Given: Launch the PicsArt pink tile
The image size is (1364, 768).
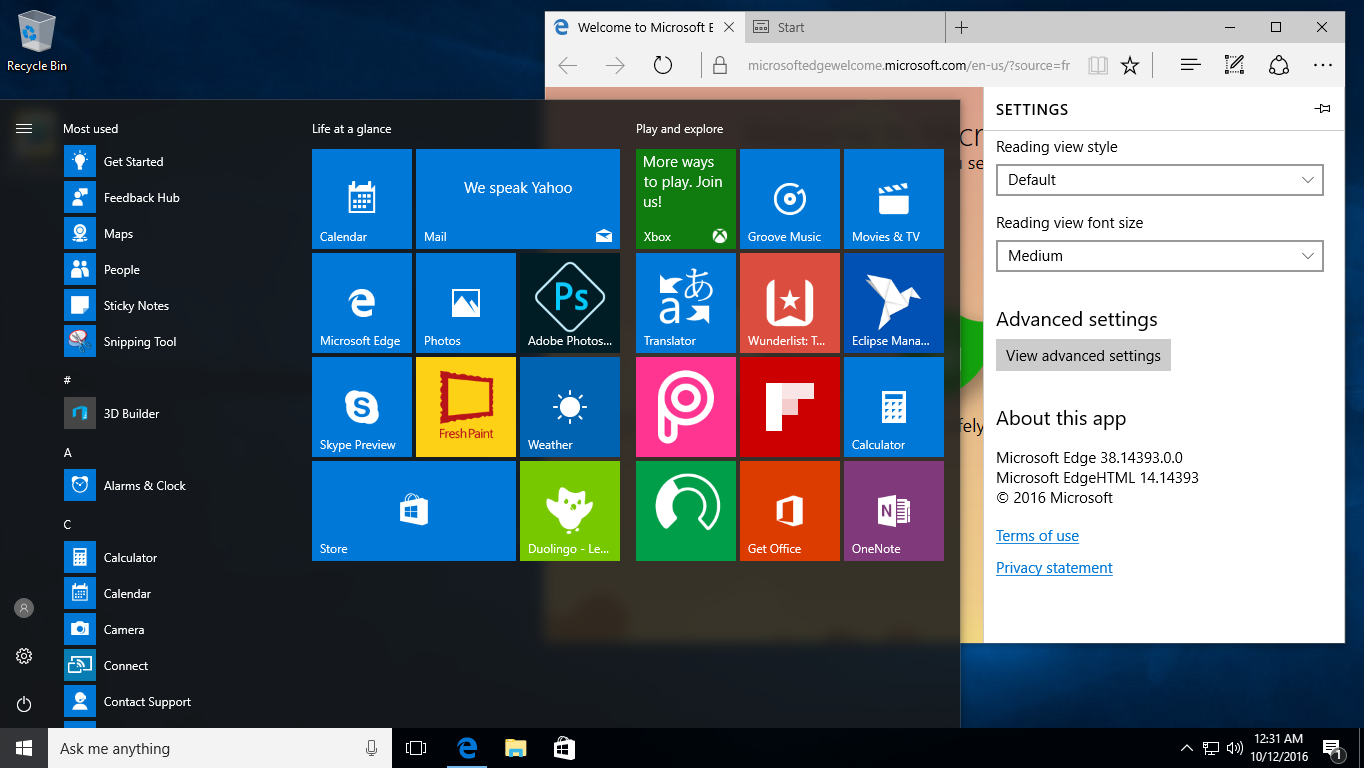Looking at the screenshot, I should 686,407.
